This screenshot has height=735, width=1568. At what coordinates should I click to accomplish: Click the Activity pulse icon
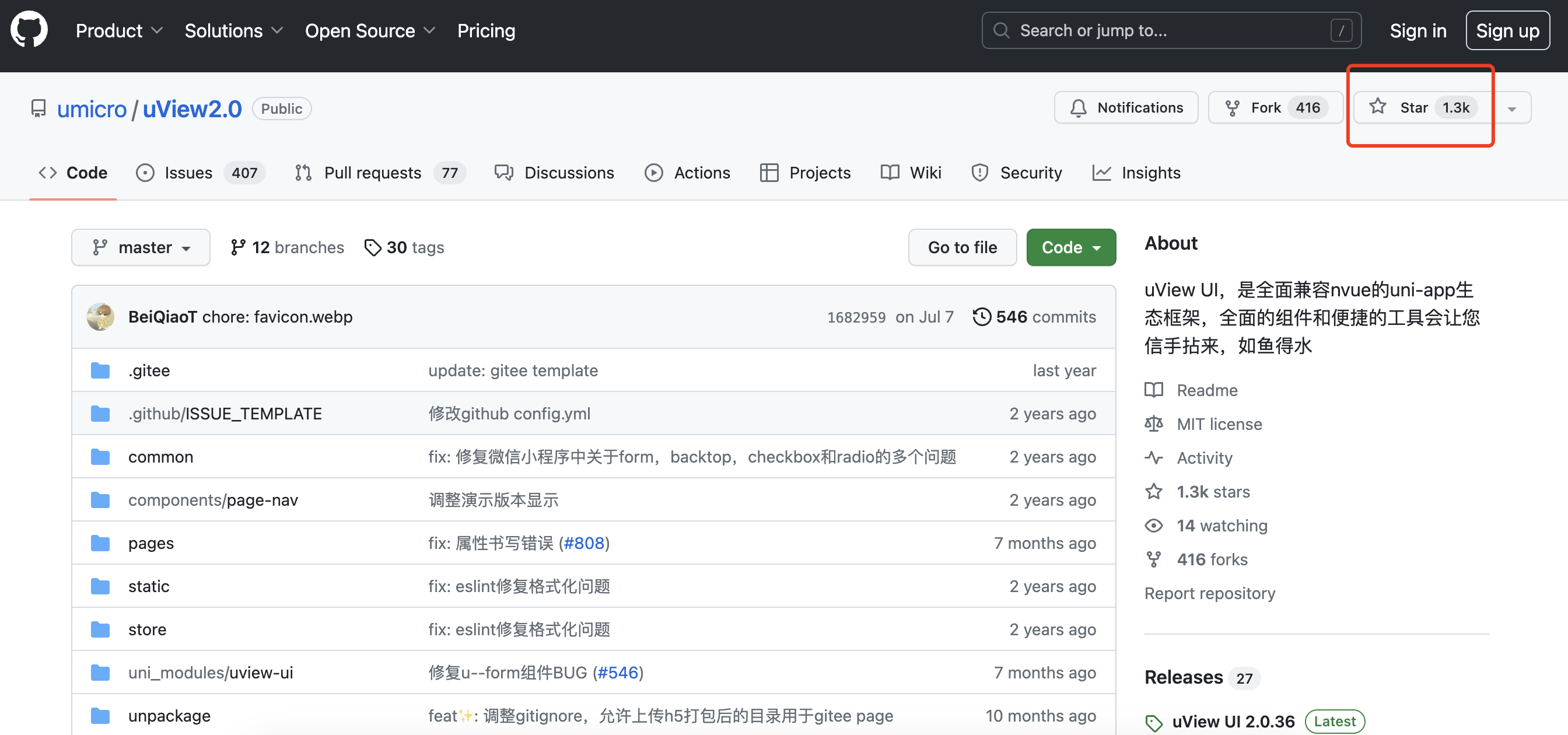point(1153,458)
